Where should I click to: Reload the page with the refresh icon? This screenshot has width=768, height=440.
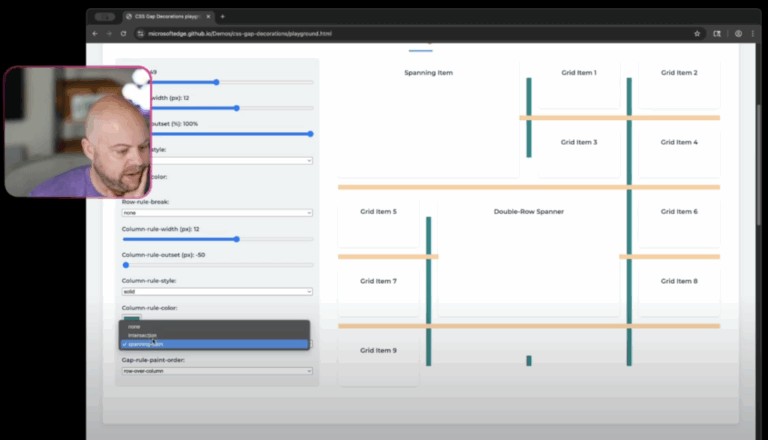(123, 33)
